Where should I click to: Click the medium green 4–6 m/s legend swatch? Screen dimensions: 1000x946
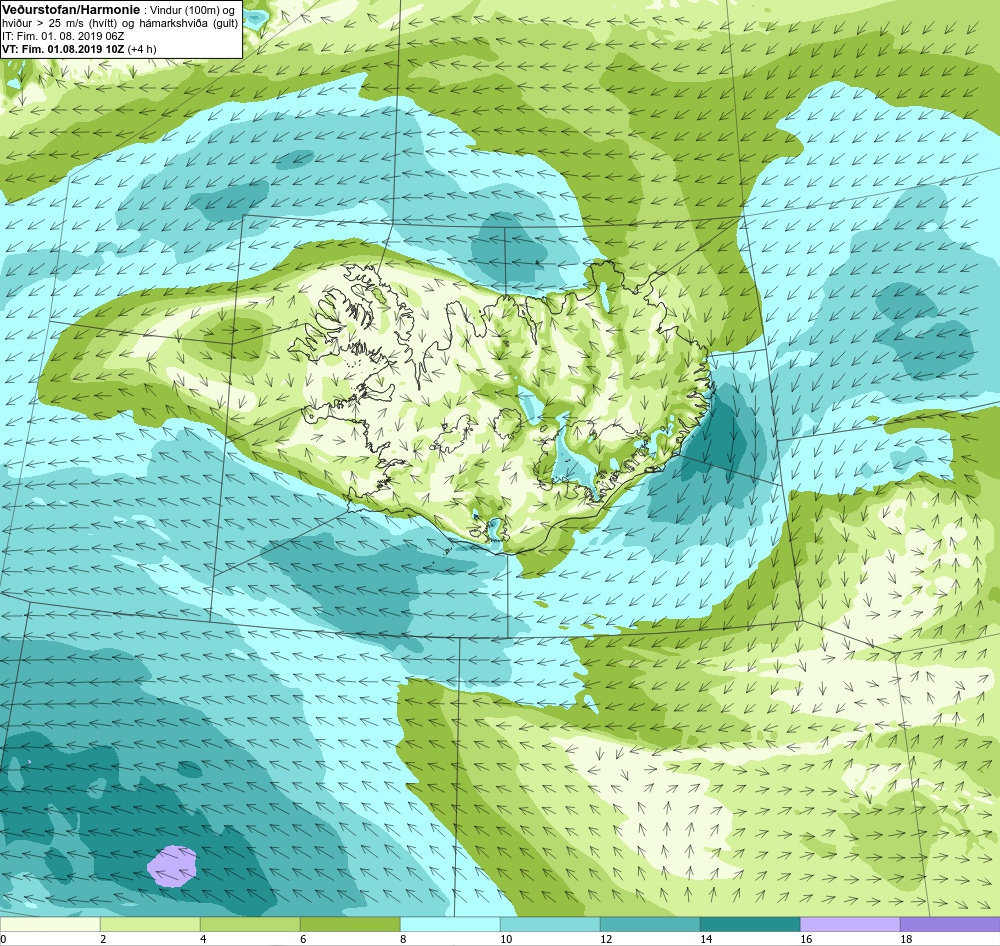(250, 924)
